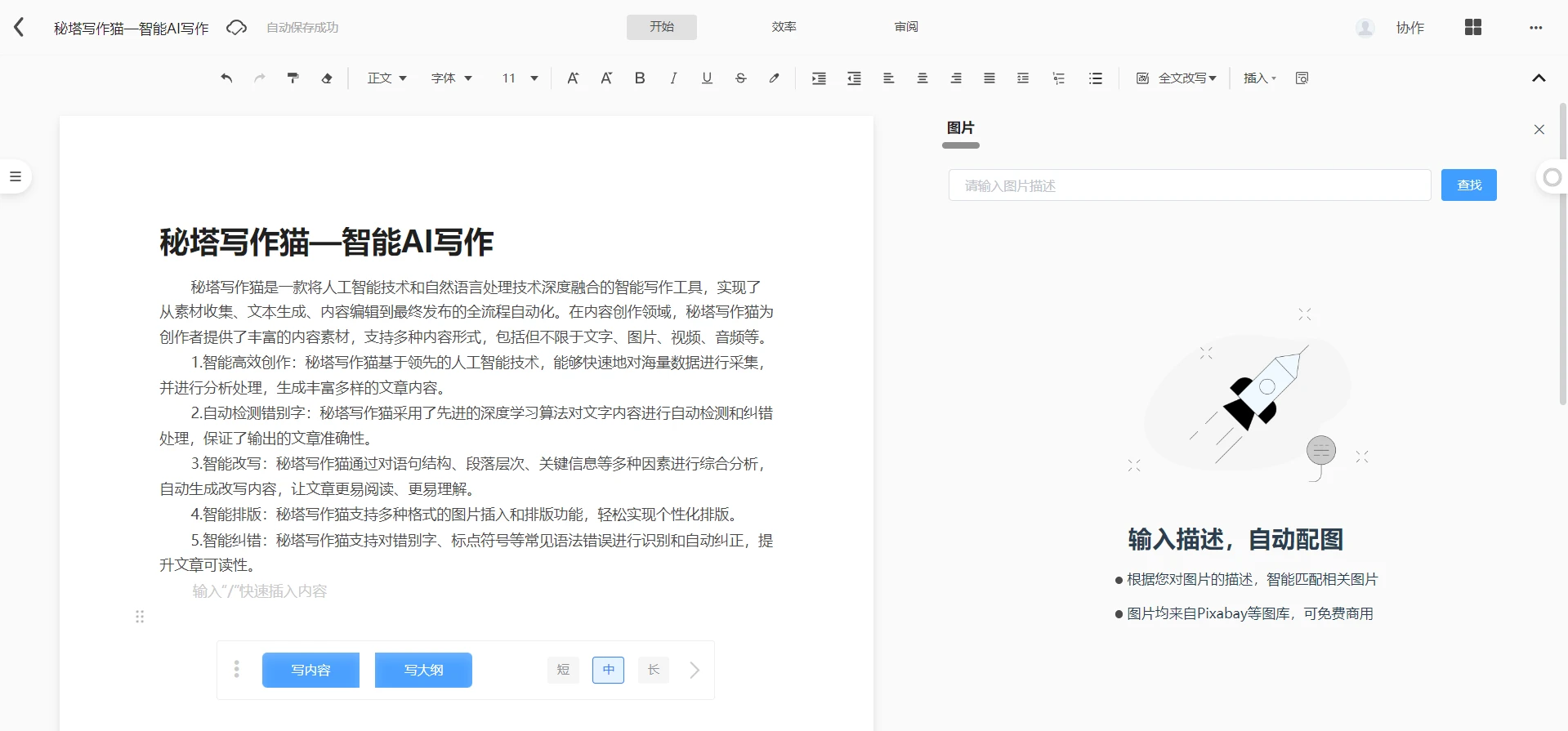Decrease paragraph indent

tap(854, 78)
